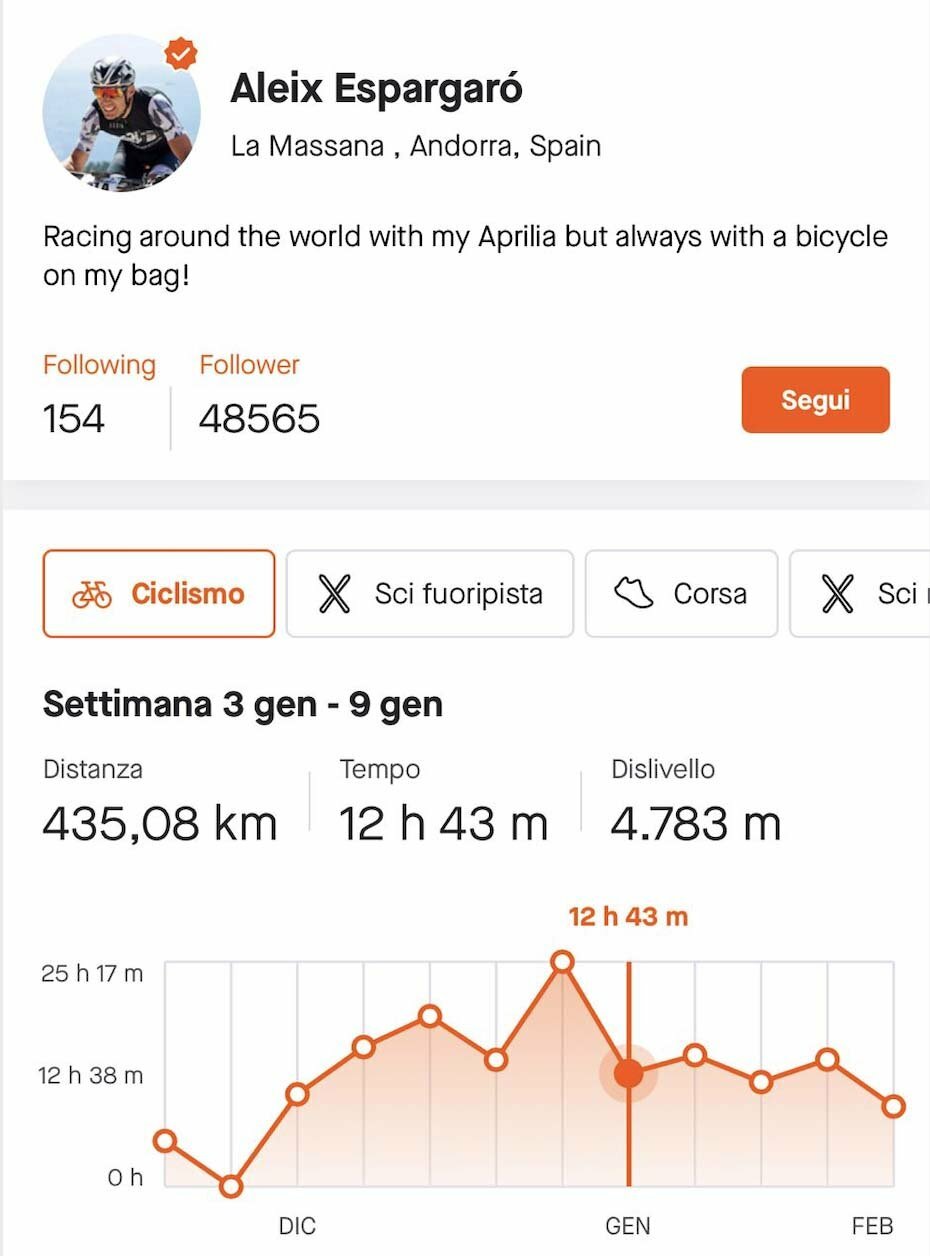Select the first chart data point at far left
Viewport: 930px width, 1256px height.
click(x=165, y=1141)
